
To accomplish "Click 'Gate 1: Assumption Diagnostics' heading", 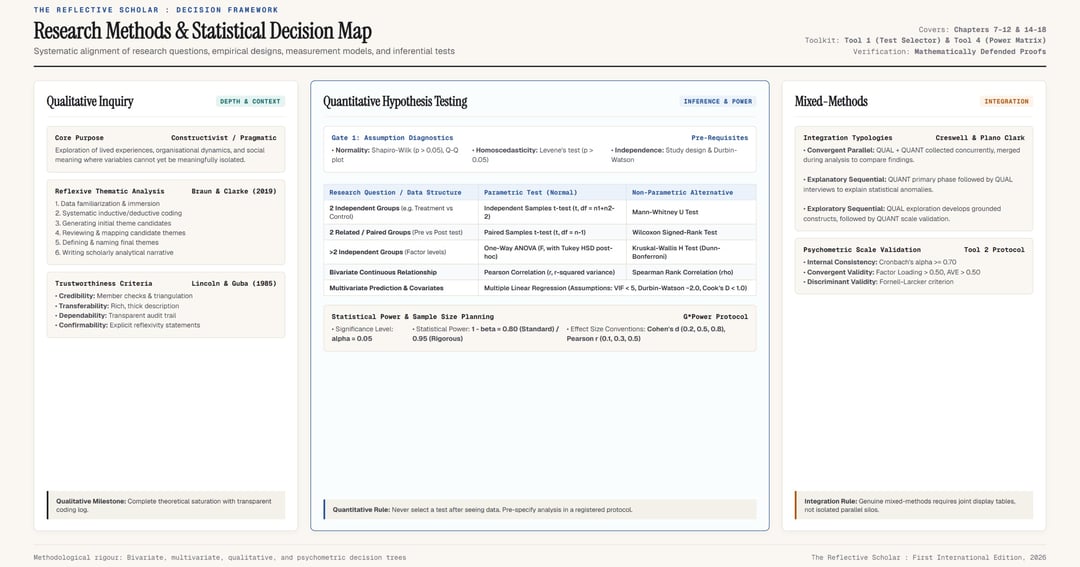I will [x=392, y=138].
